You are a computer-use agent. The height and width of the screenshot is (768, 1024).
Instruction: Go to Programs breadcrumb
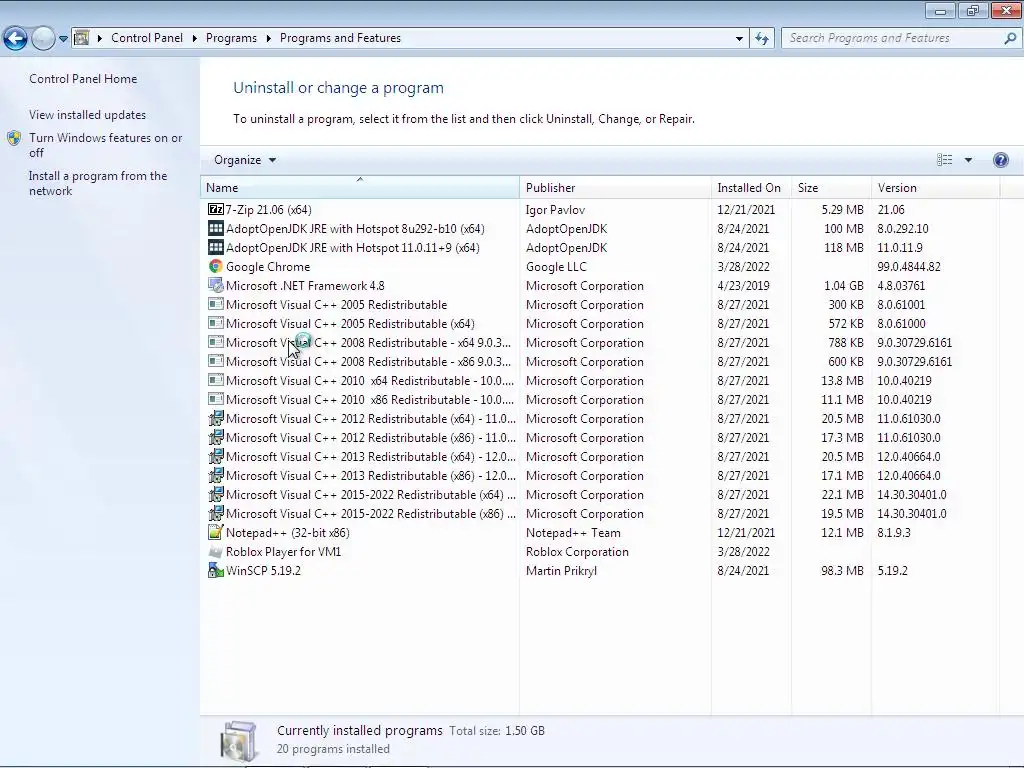click(231, 38)
